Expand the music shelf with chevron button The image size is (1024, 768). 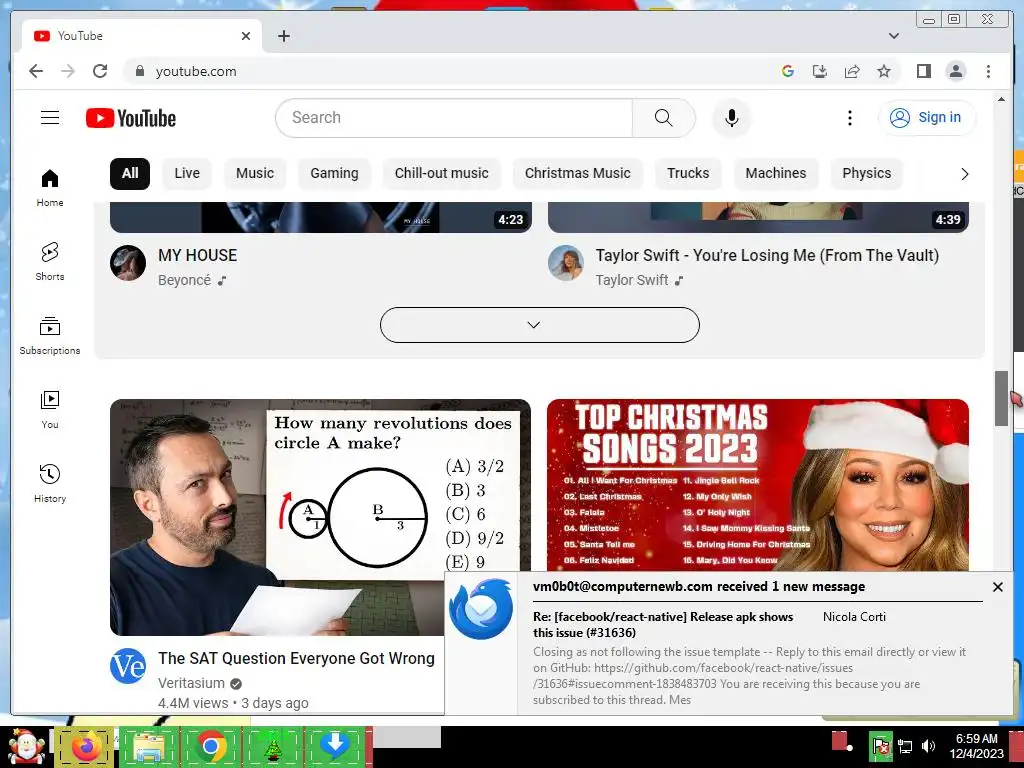(x=539, y=325)
